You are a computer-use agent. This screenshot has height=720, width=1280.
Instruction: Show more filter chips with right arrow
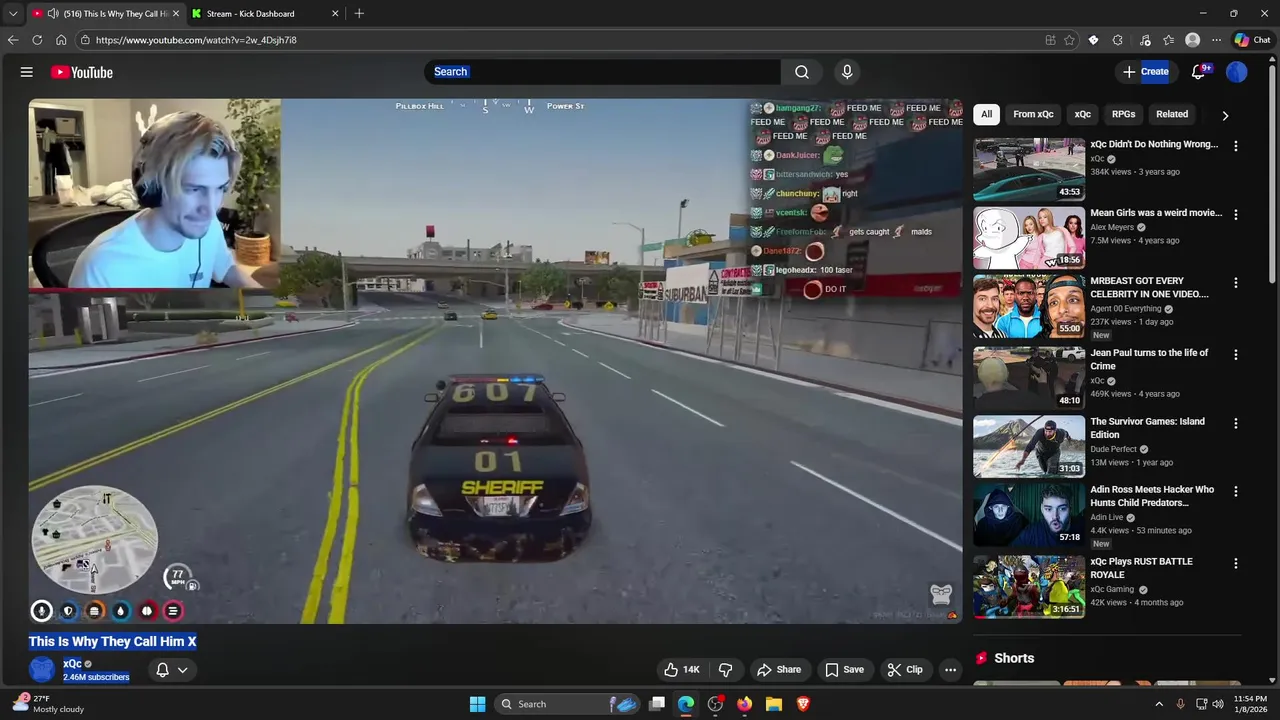coord(1225,115)
